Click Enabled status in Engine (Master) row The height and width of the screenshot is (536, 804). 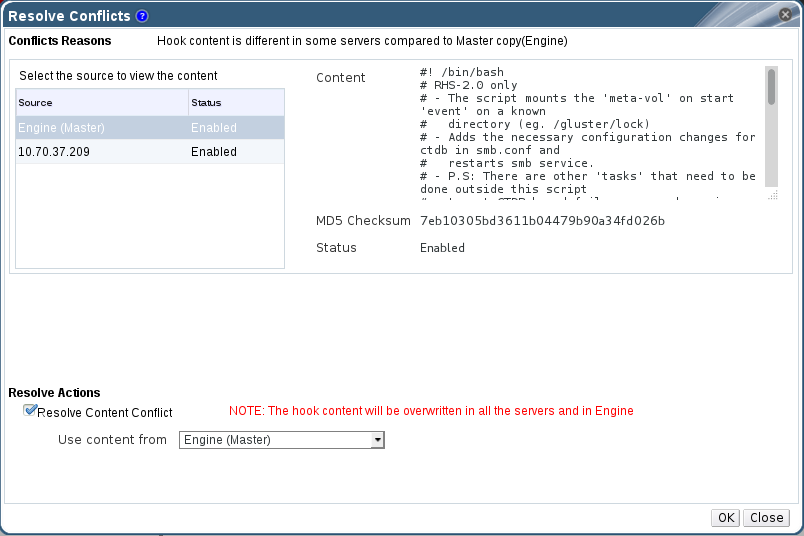(x=214, y=128)
